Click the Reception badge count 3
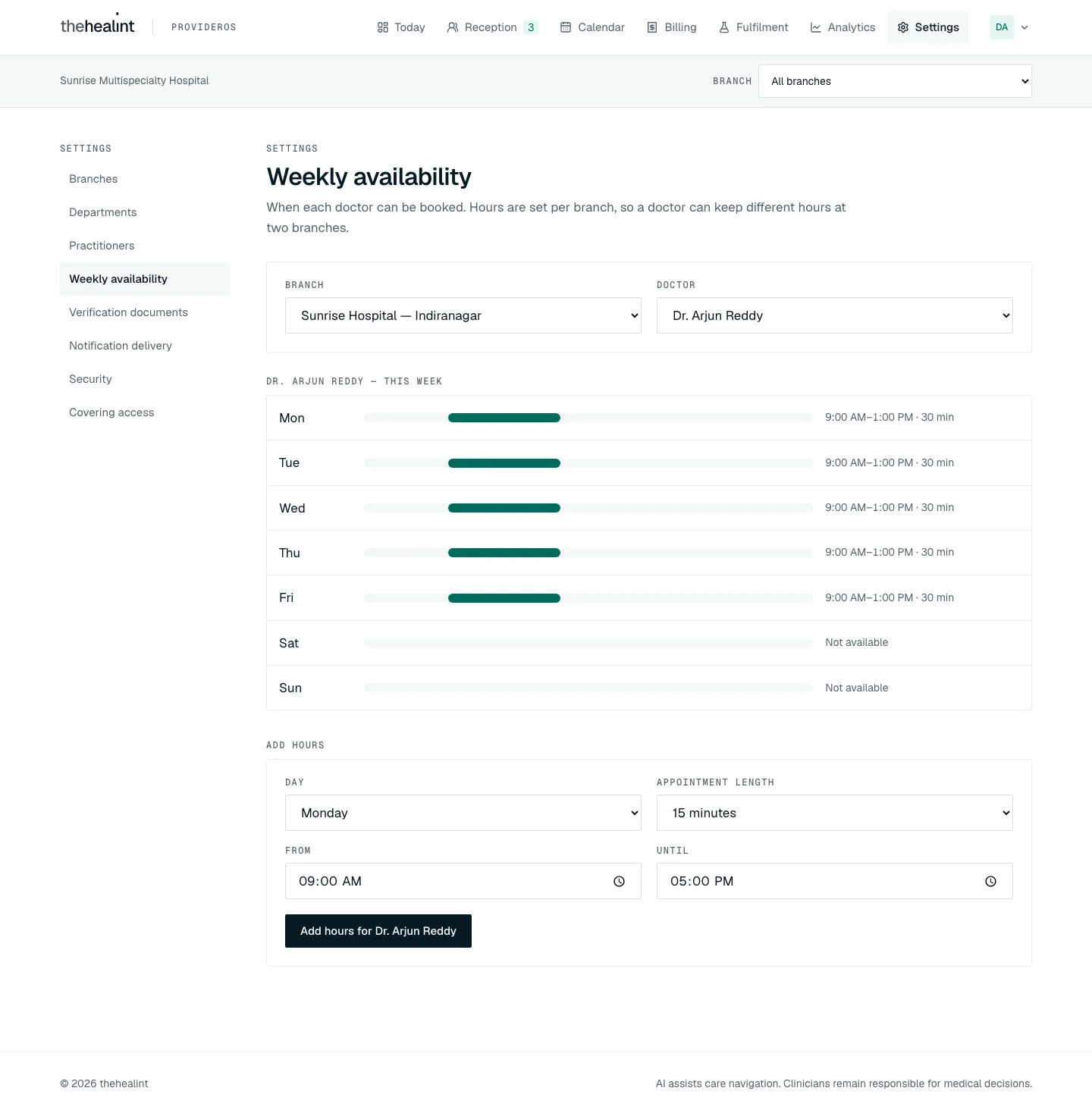The height and width of the screenshot is (1116, 1092). coord(531,27)
